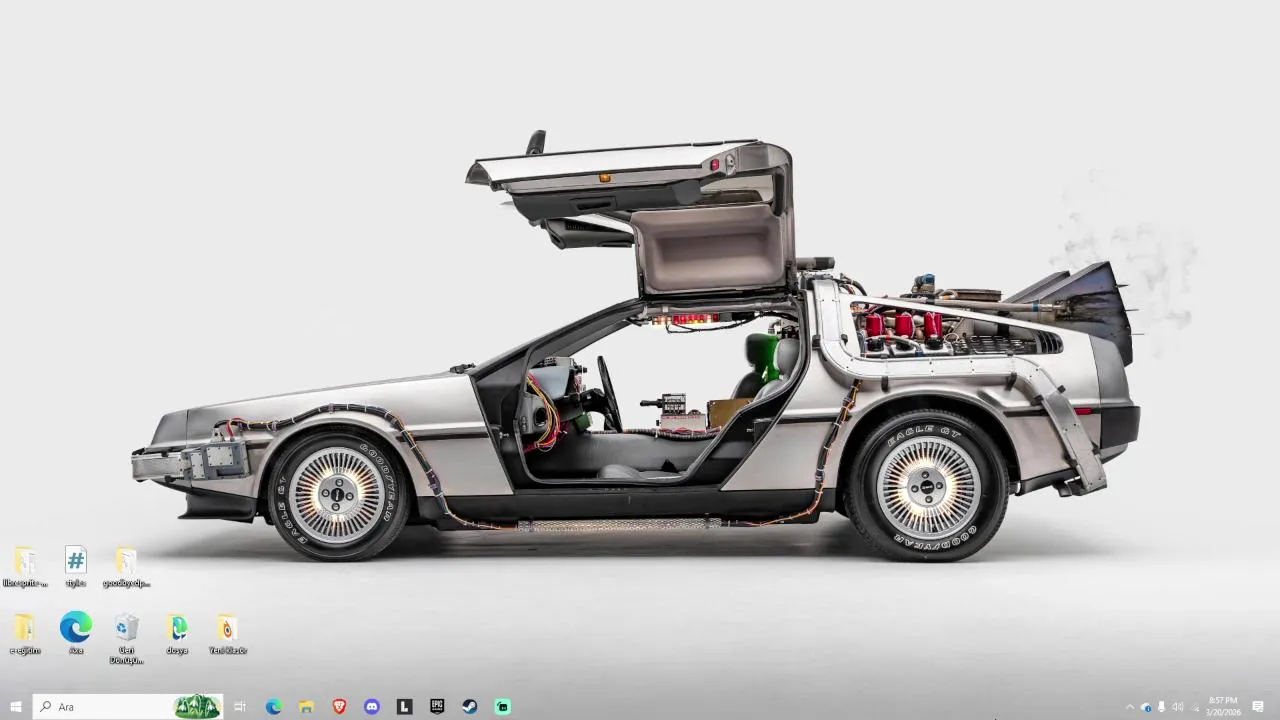Viewport: 1280px width, 720px height.
Task: Open the teal app icon after Steam
Action: pos(503,707)
